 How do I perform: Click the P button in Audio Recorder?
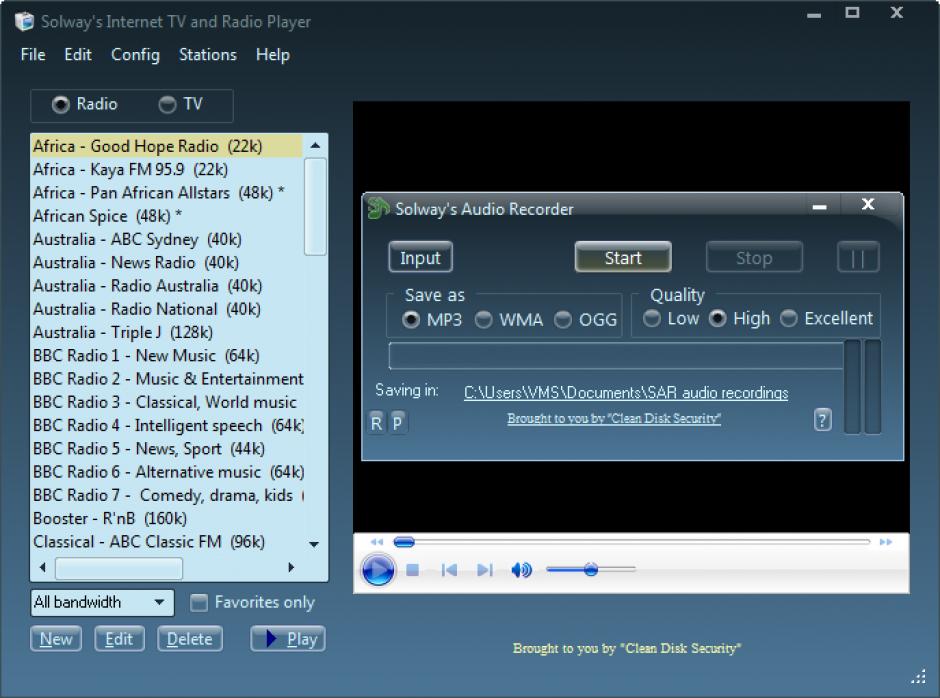click(397, 423)
